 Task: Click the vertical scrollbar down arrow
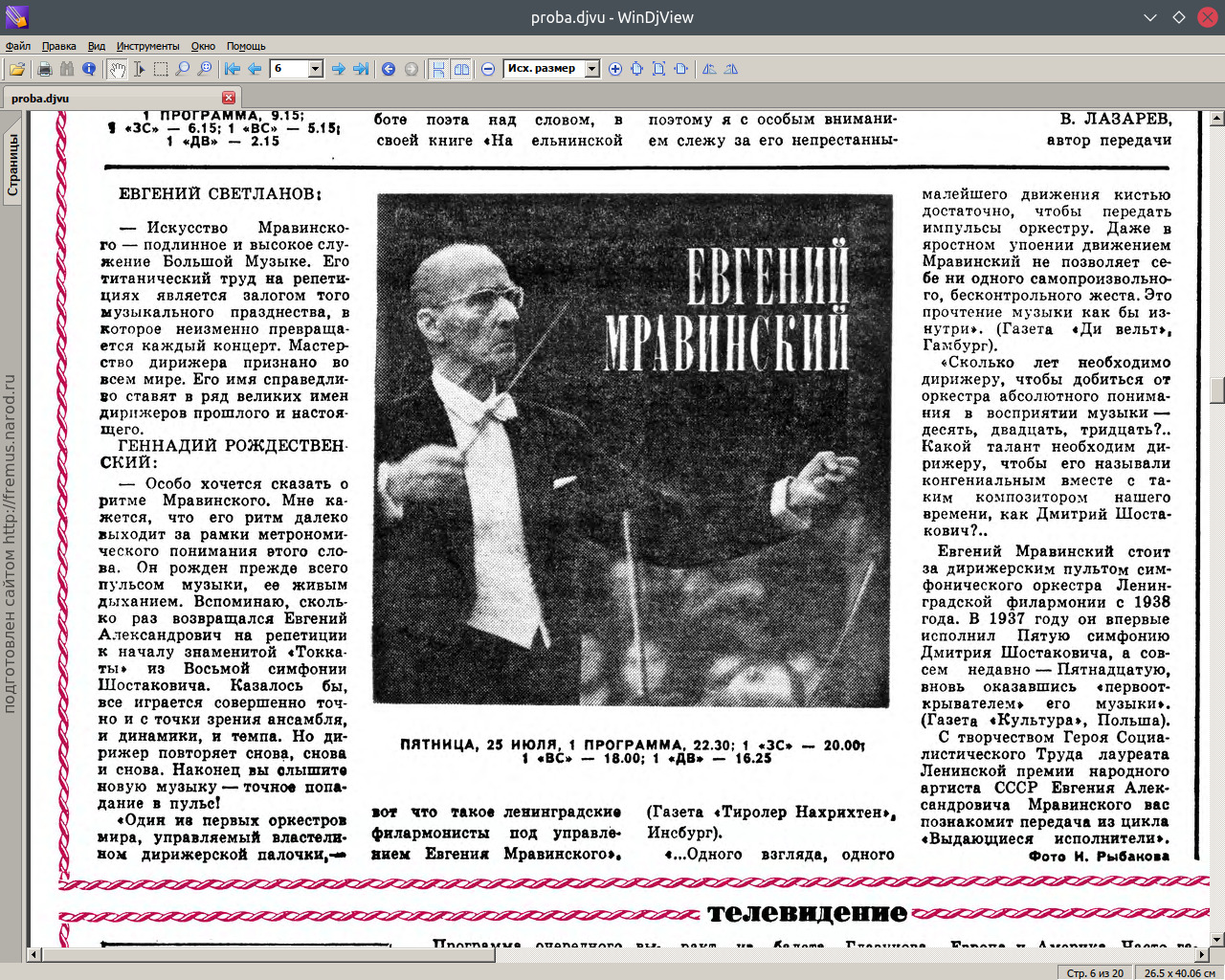pyautogui.click(x=1216, y=939)
